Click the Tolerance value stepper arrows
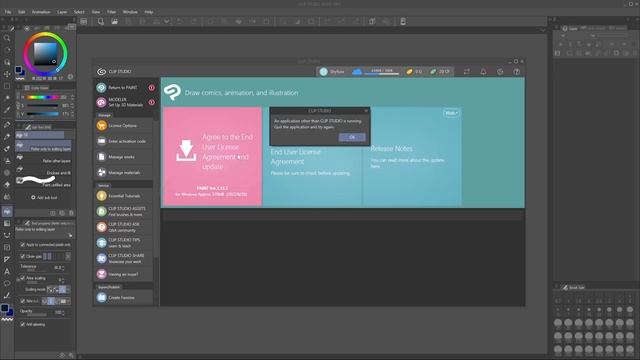Screen dimensions: 640x360 coord(63,268)
